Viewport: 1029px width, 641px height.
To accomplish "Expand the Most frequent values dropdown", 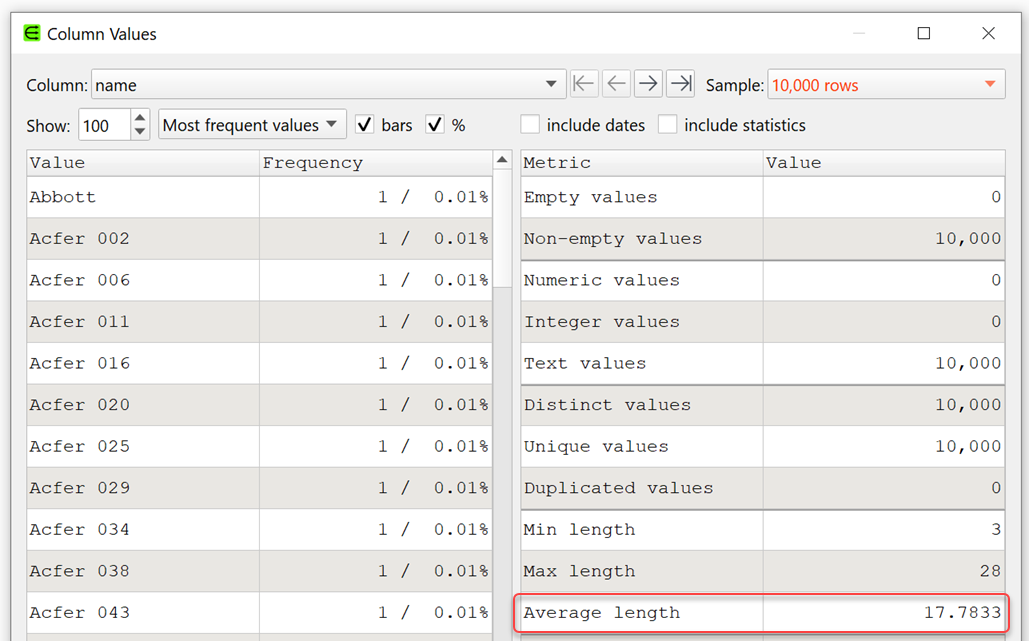I will 252,125.
